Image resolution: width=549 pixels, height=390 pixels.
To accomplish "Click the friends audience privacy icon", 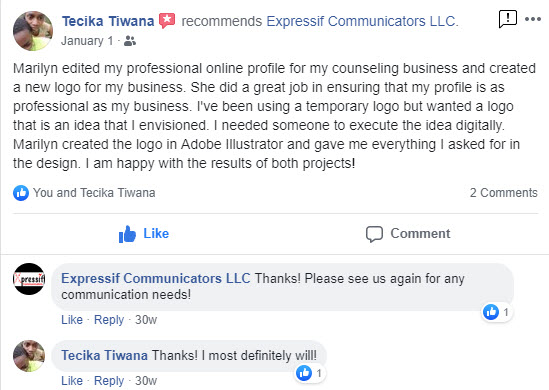I will click(x=130, y=41).
